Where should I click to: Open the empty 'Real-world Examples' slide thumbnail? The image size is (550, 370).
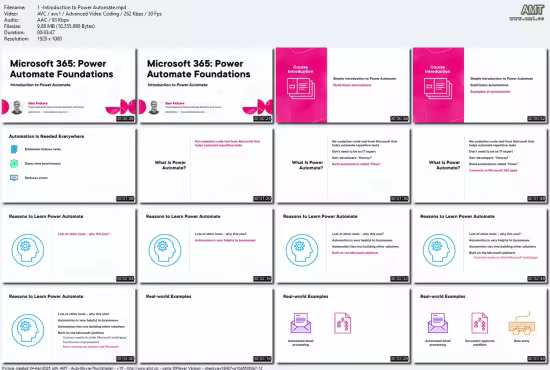point(206,325)
